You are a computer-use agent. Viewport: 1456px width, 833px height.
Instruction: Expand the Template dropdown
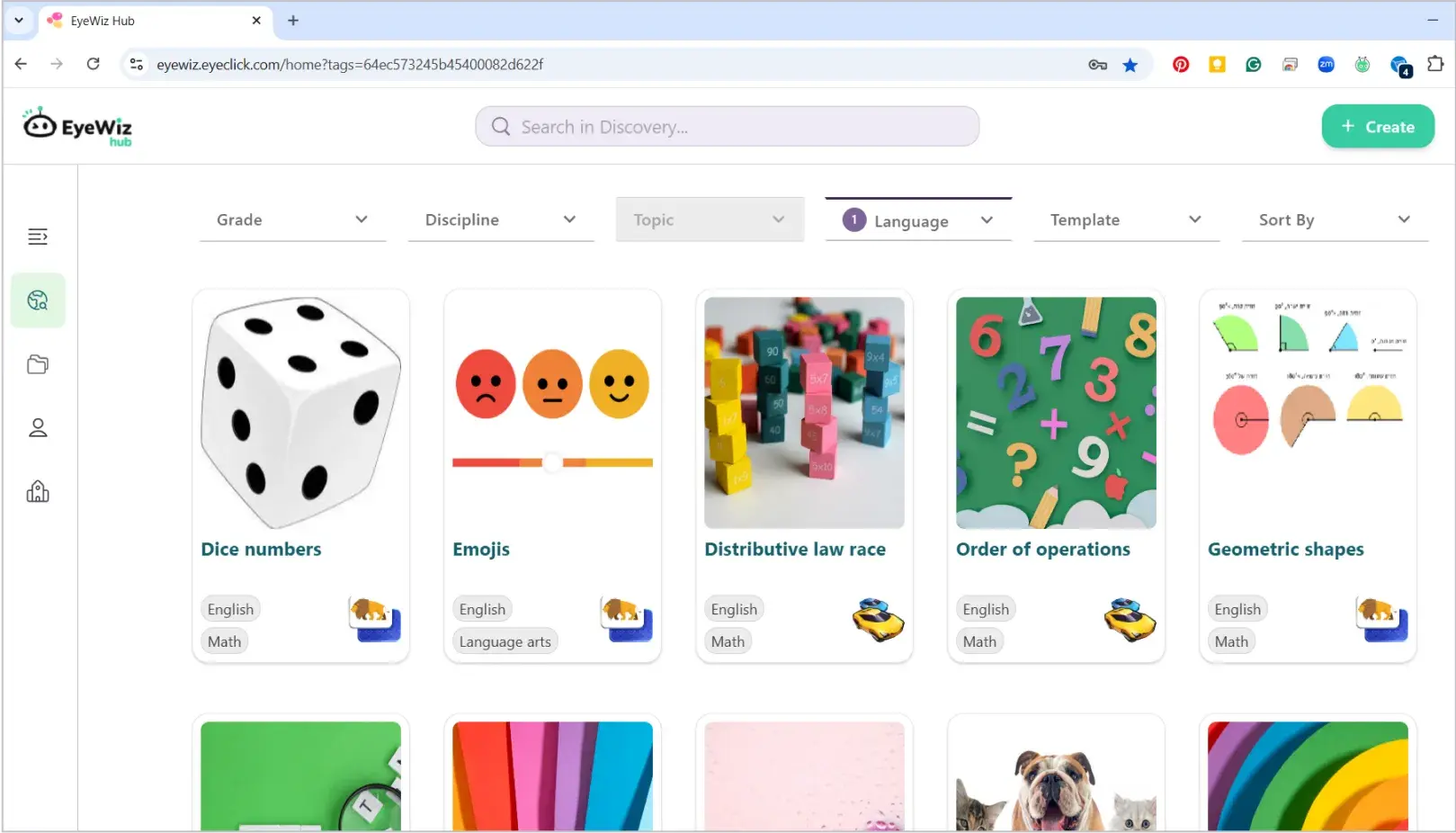tap(1125, 219)
